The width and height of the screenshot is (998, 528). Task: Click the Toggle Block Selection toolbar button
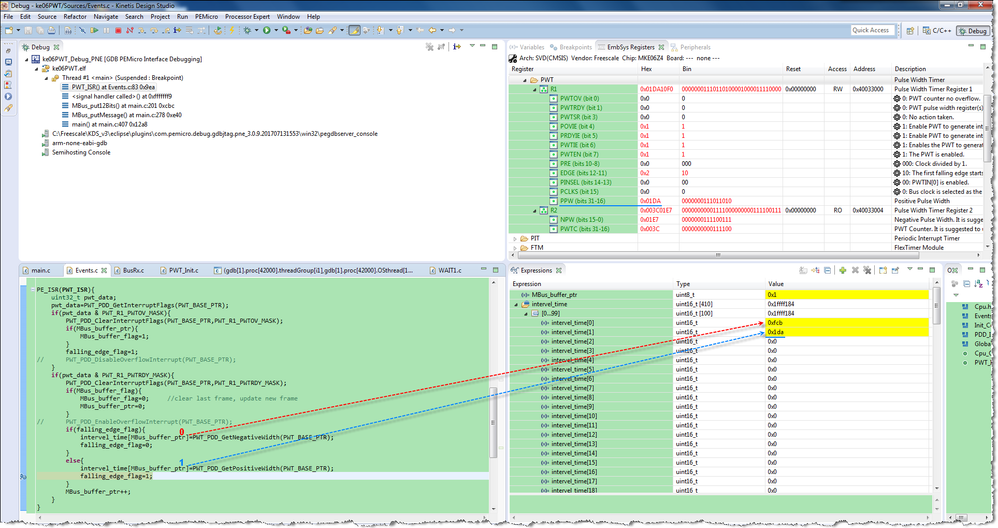click(367, 30)
